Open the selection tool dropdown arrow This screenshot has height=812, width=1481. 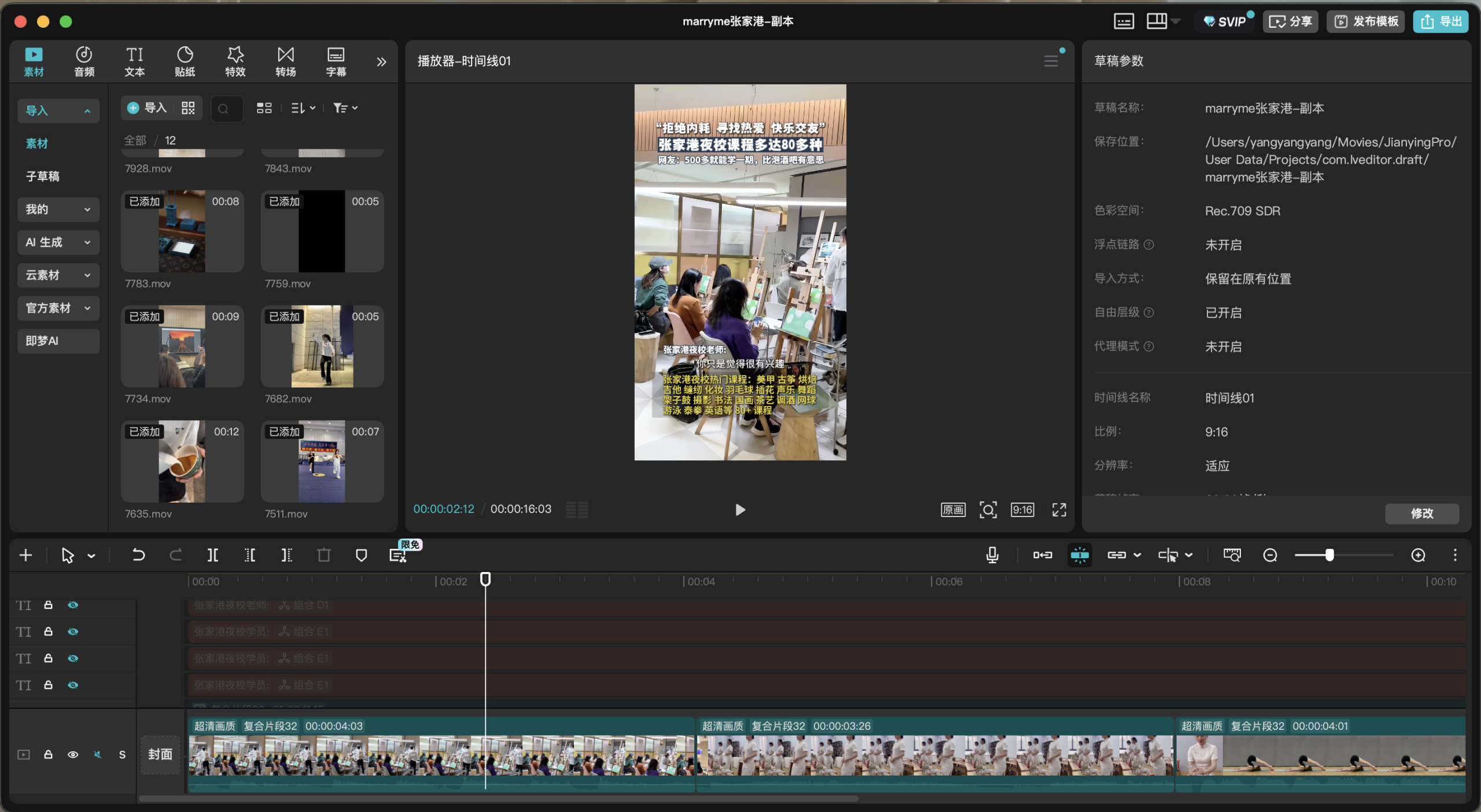(x=91, y=556)
